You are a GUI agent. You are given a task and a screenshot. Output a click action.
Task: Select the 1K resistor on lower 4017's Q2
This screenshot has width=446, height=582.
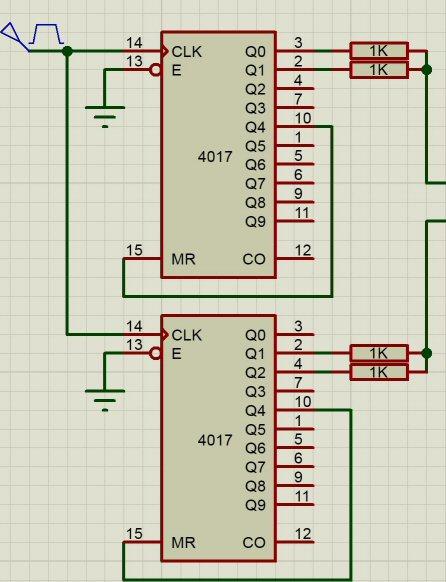point(379,372)
